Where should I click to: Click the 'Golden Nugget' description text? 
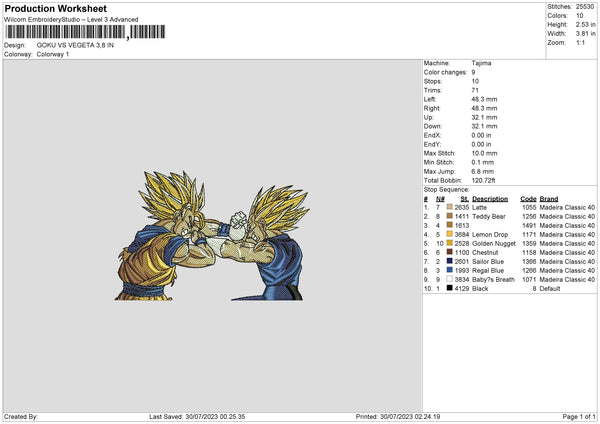(x=494, y=243)
